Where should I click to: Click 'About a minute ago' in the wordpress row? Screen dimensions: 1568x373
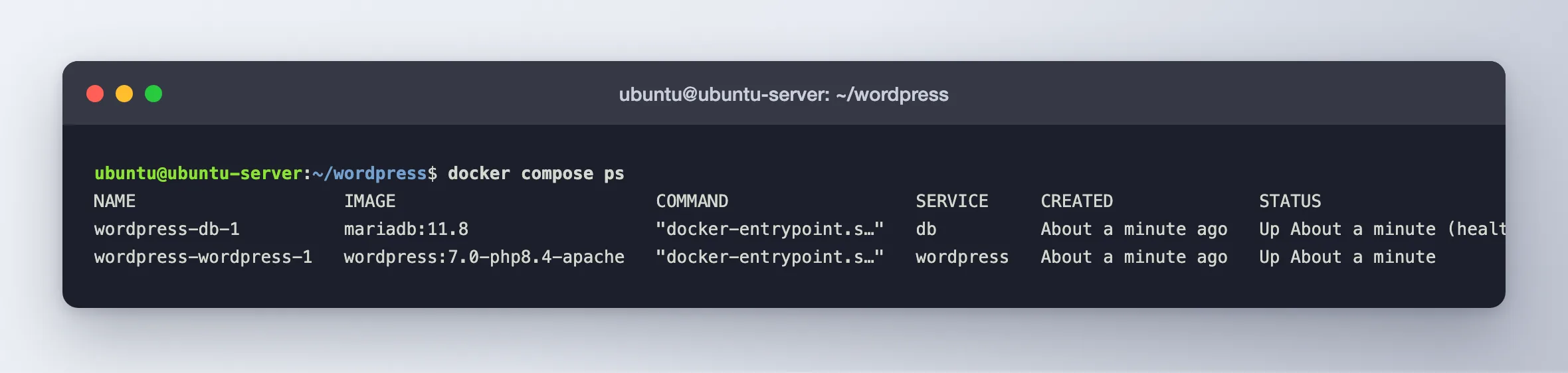(1133, 257)
